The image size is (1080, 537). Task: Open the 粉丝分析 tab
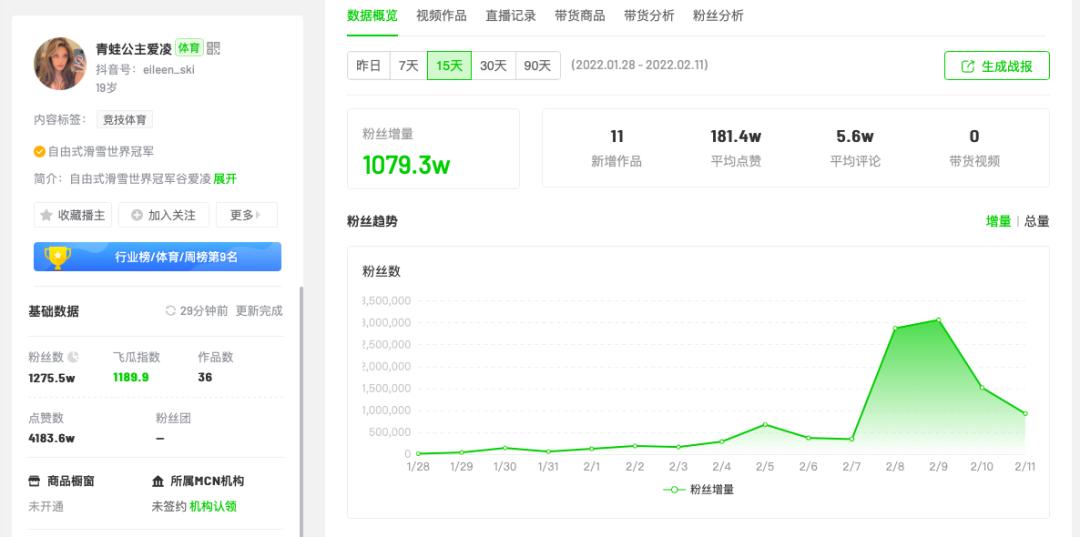pos(718,16)
